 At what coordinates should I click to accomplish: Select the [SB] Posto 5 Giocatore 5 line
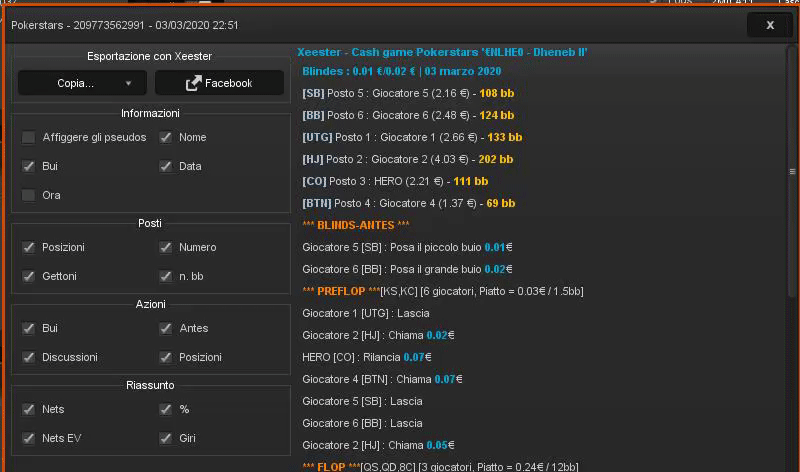tap(408, 93)
